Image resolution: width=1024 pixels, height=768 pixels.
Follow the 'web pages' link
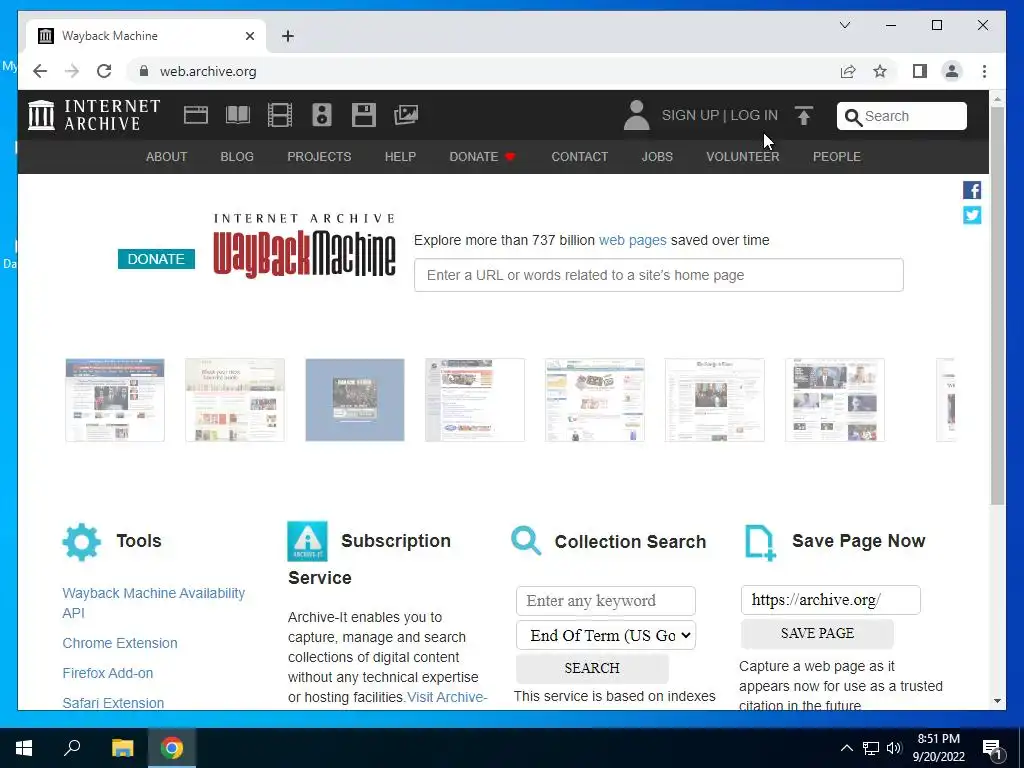pyautogui.click(x=633, y=240)
